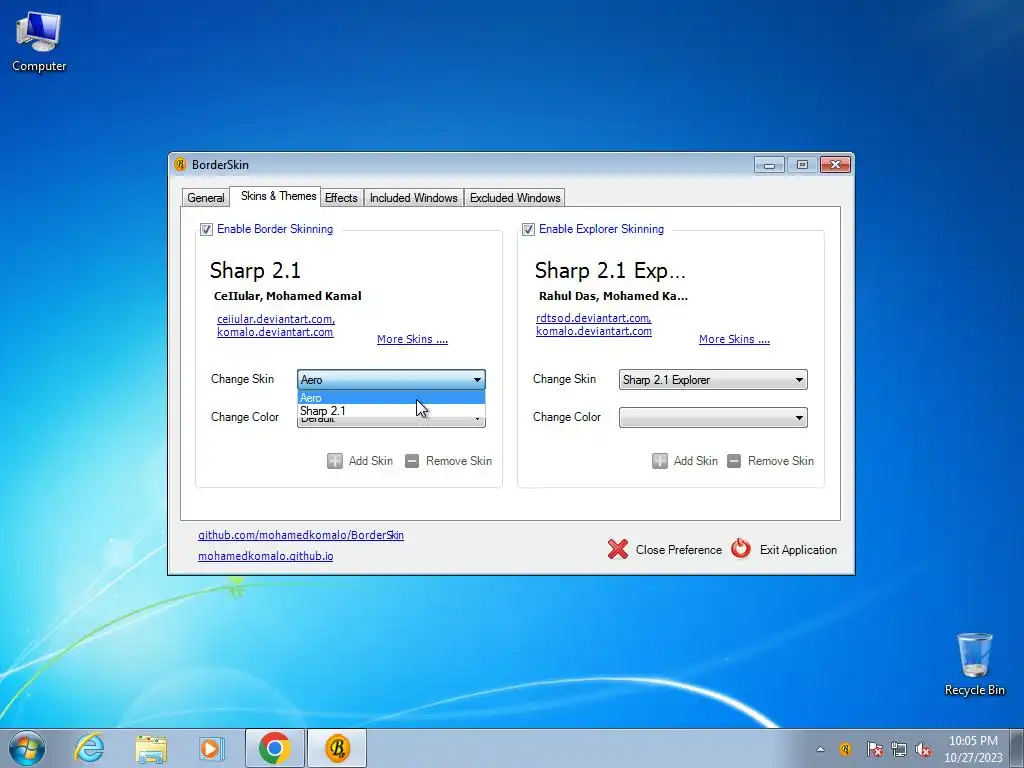Click Add Skin plus icon for border skins
This screenshot has height=768, width=1024.
tap(335, 461)
